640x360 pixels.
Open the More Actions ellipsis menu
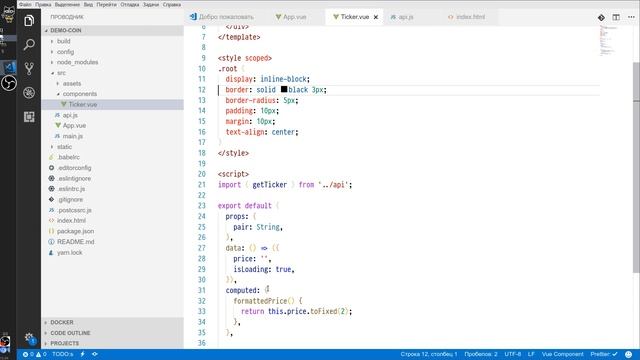pos(631,17)
